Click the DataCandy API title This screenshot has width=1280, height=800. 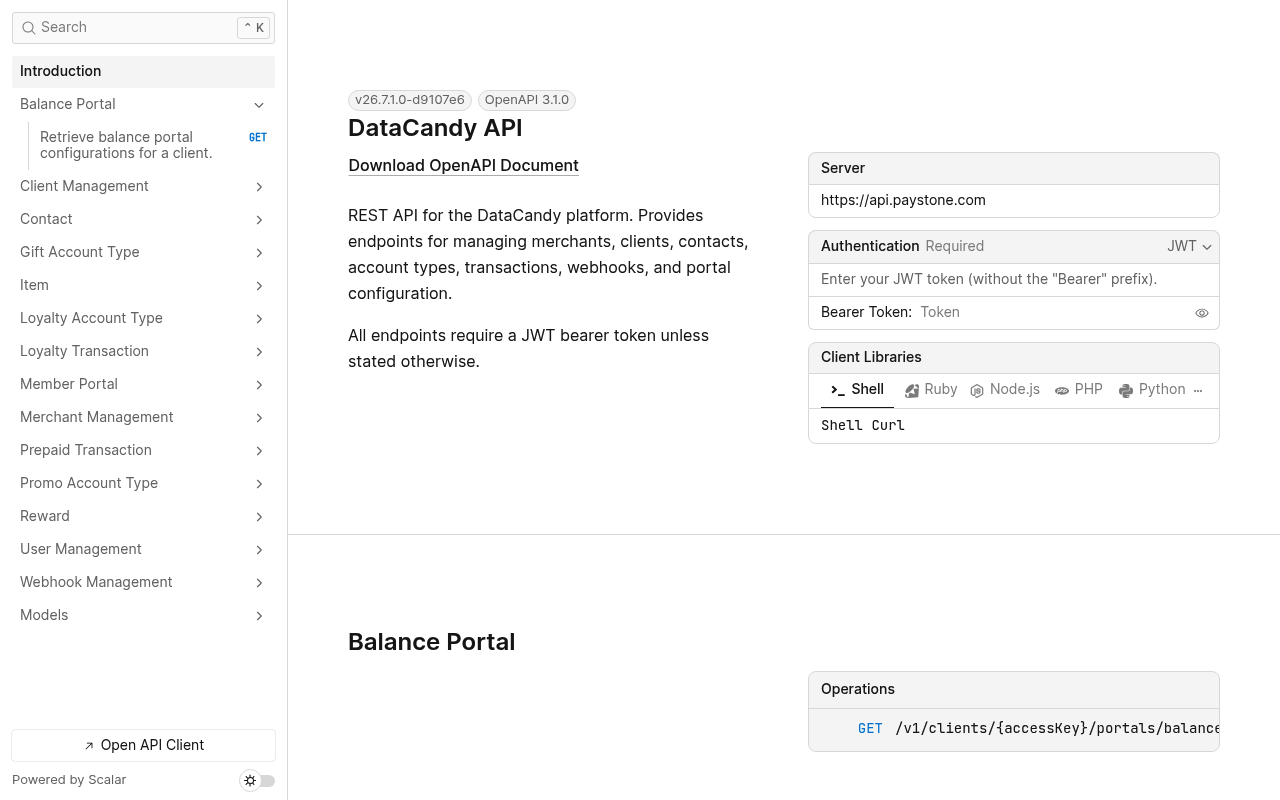(435, 128)
